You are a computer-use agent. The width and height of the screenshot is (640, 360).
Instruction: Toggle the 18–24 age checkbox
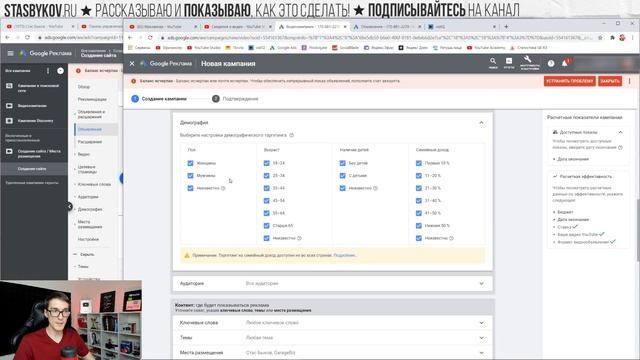coord(267,163)
